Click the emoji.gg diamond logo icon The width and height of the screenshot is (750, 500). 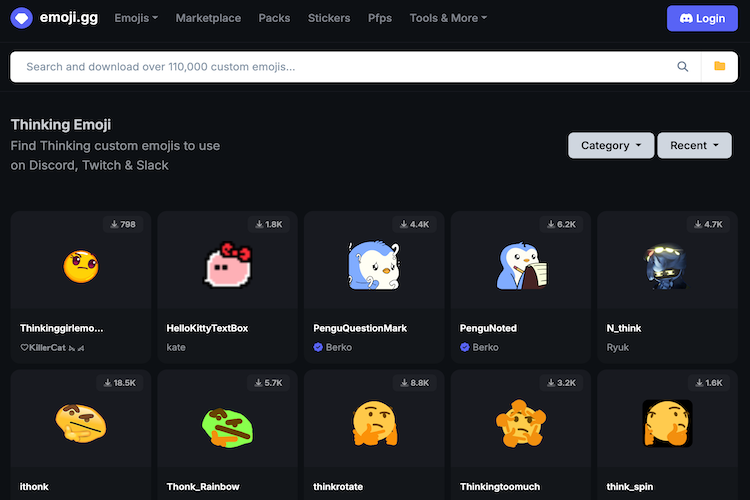click(x=22, y=18)
